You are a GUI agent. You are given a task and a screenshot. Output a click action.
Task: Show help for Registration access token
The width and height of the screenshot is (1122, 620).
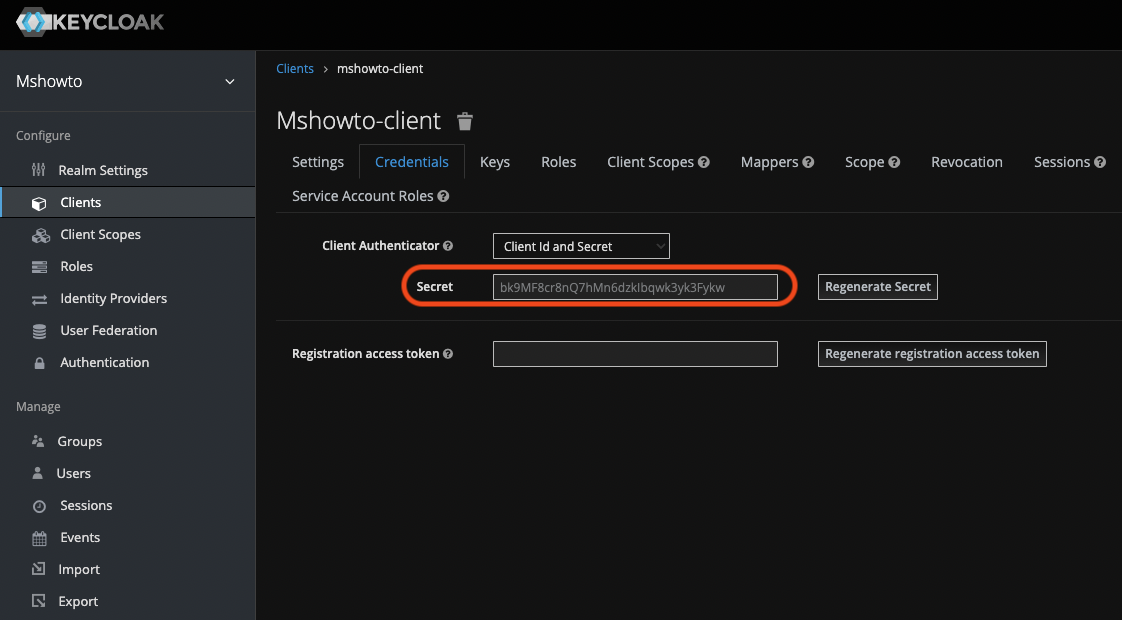pyautogui.click(x=448, y=354)
